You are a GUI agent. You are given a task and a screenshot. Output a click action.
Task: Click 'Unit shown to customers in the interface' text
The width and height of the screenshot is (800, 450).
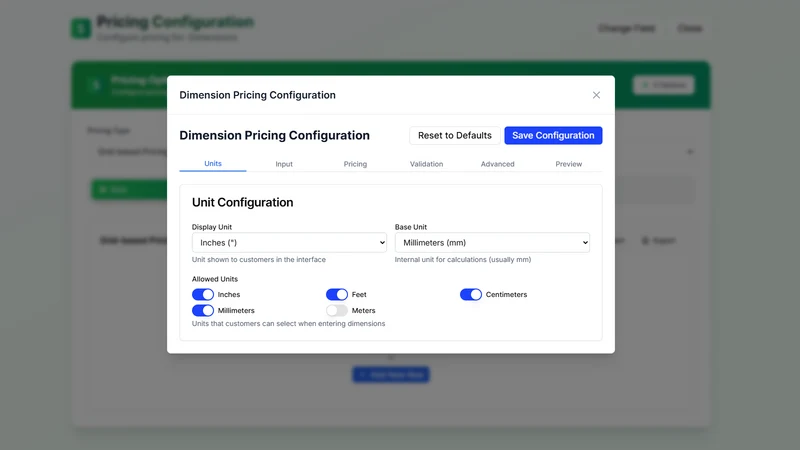coord(259,260)
